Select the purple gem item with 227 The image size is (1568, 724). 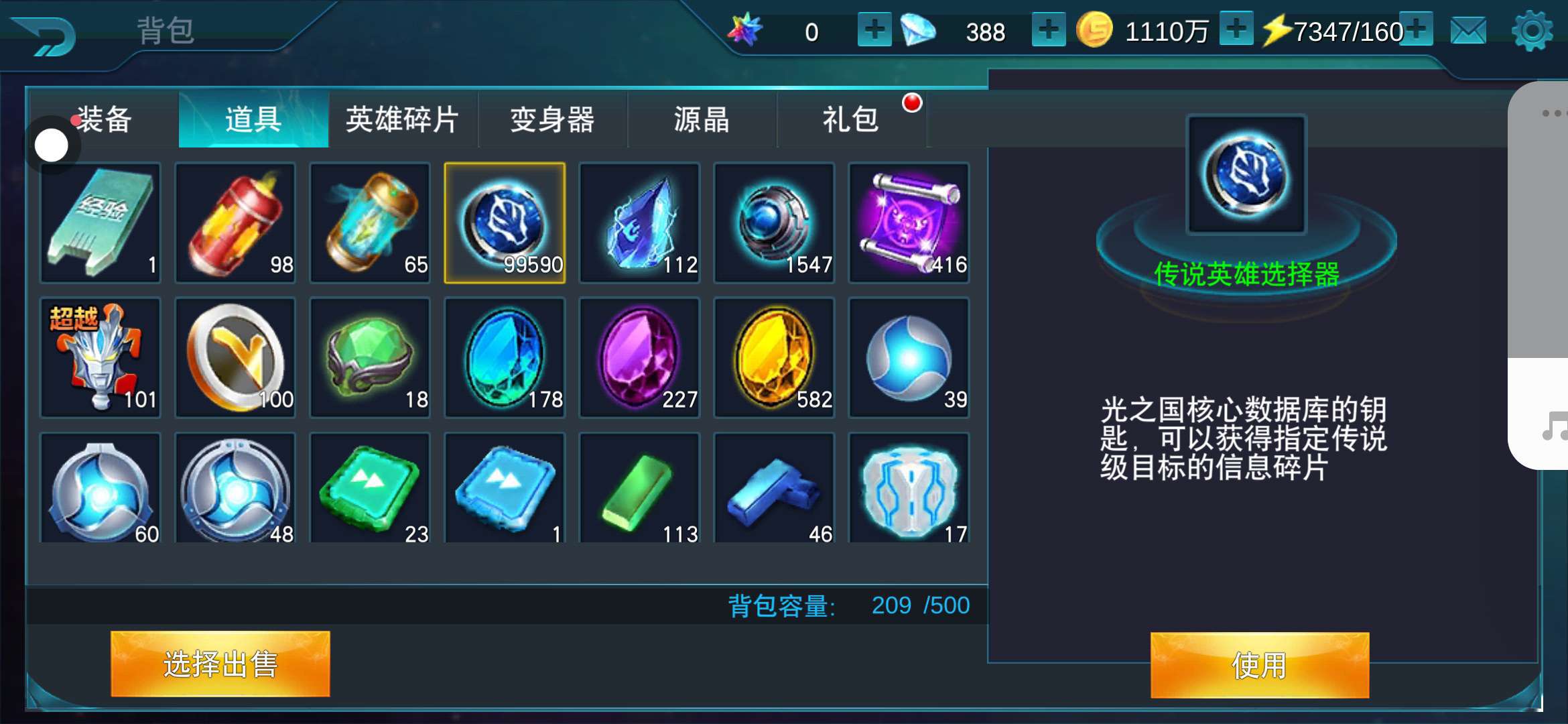[639, 357]
